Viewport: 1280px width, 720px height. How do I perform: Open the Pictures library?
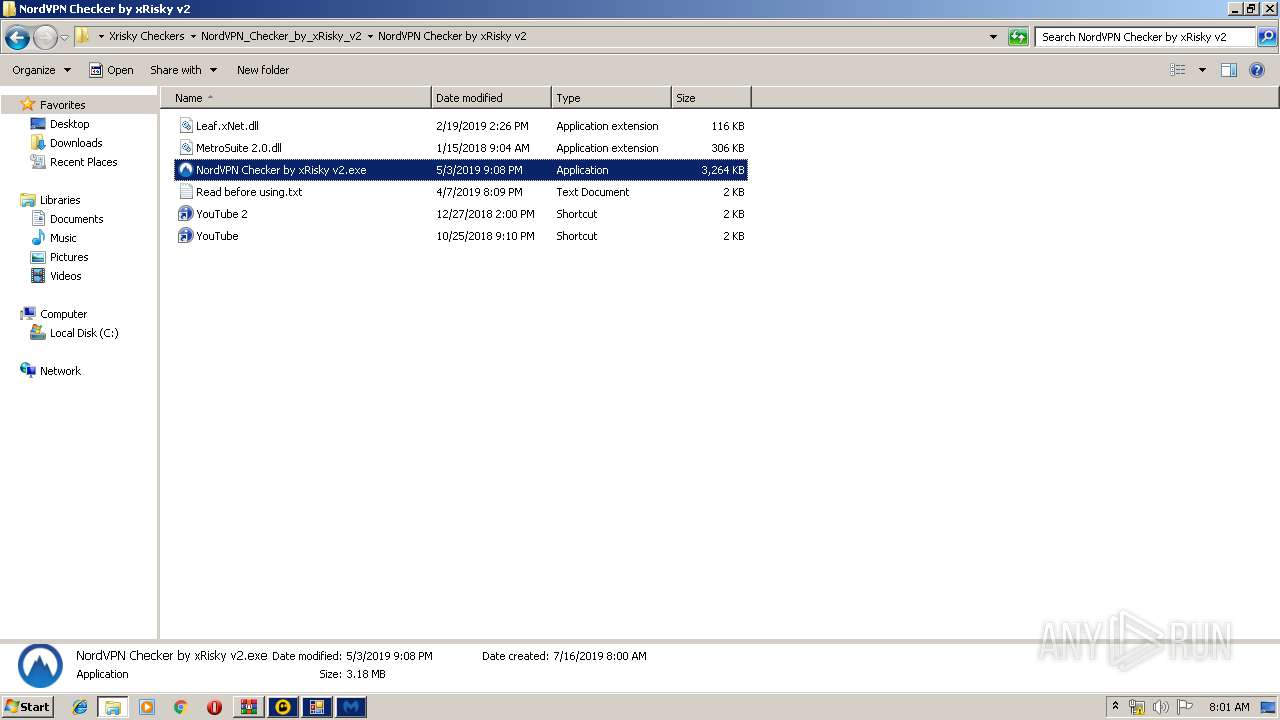click(69, 257)
